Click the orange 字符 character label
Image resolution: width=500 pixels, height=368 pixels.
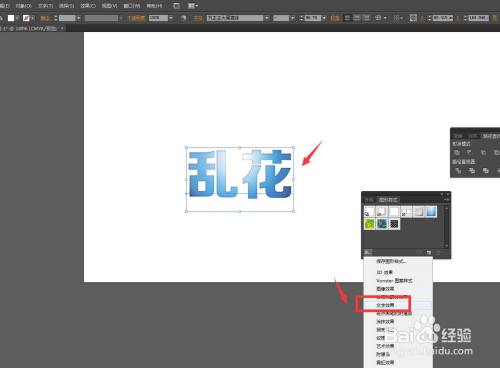[198, 18]
